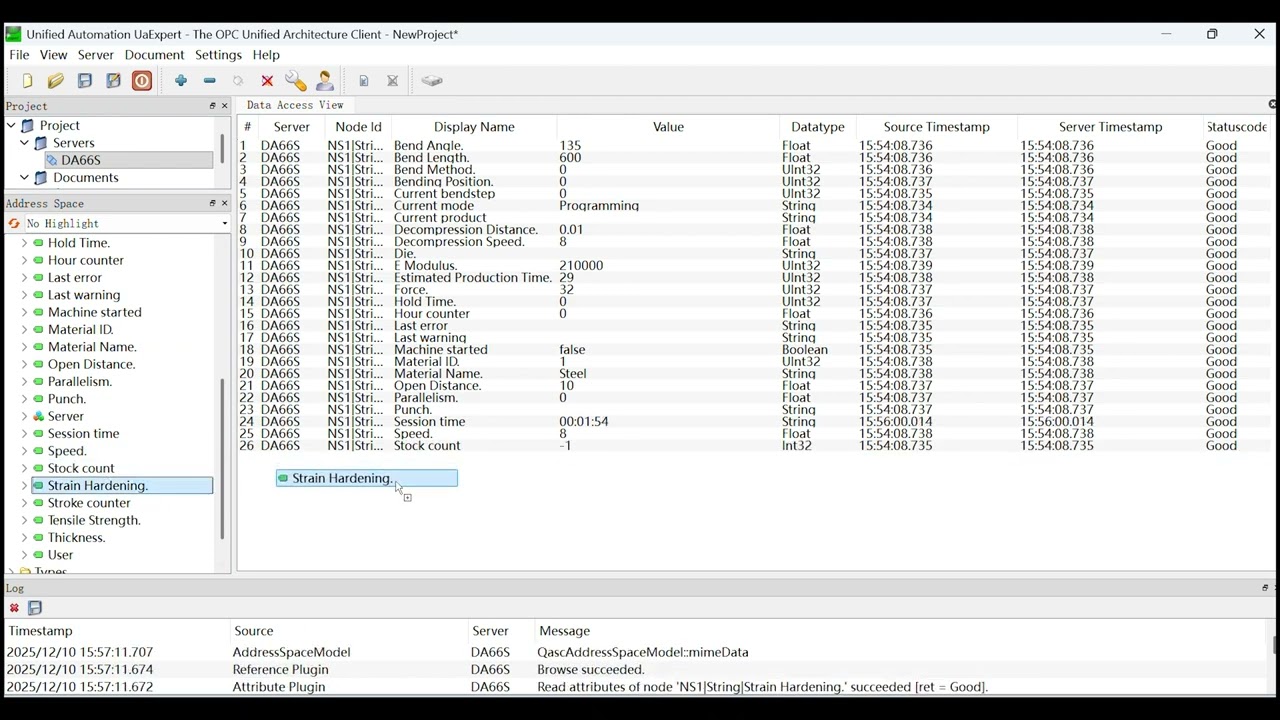The image size is (1280, 720).
Task: Click the 210000 value for E Modulus.
Action: pyautogui.click(x=581, y=266)
